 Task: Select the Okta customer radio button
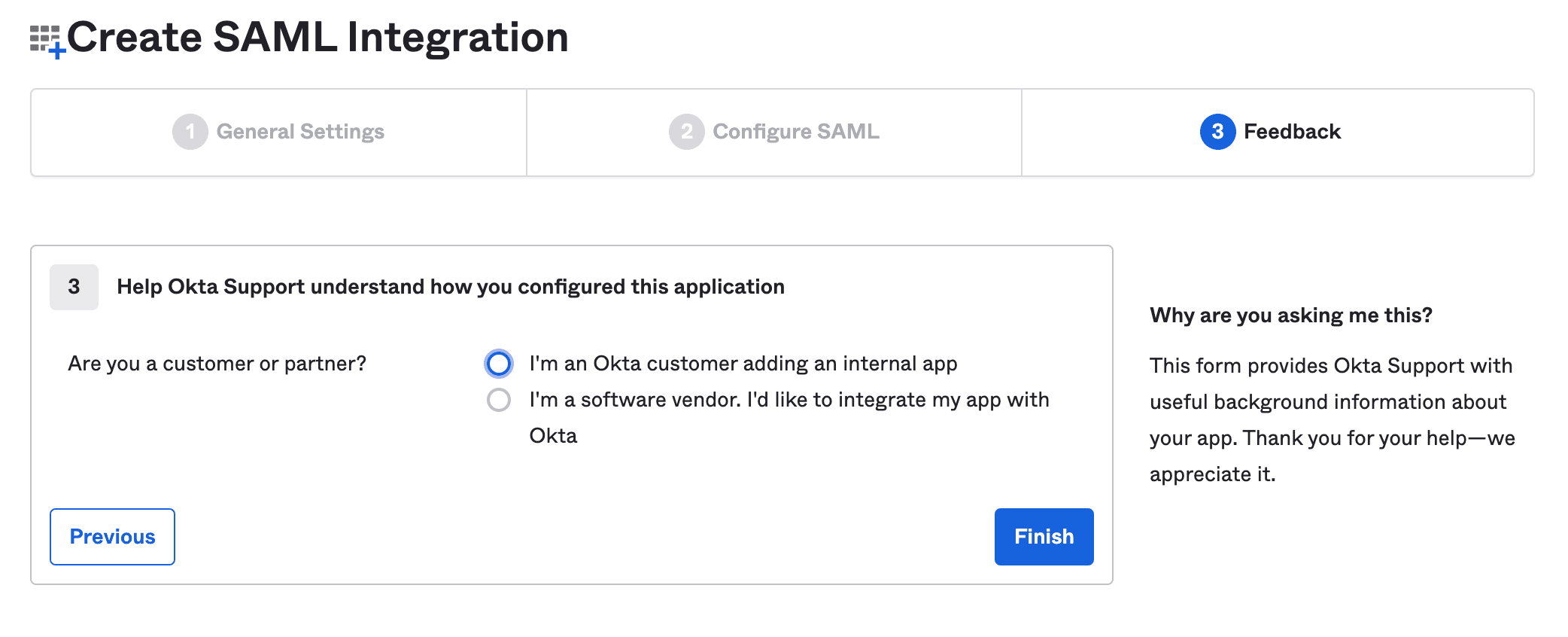pos(499,364)
